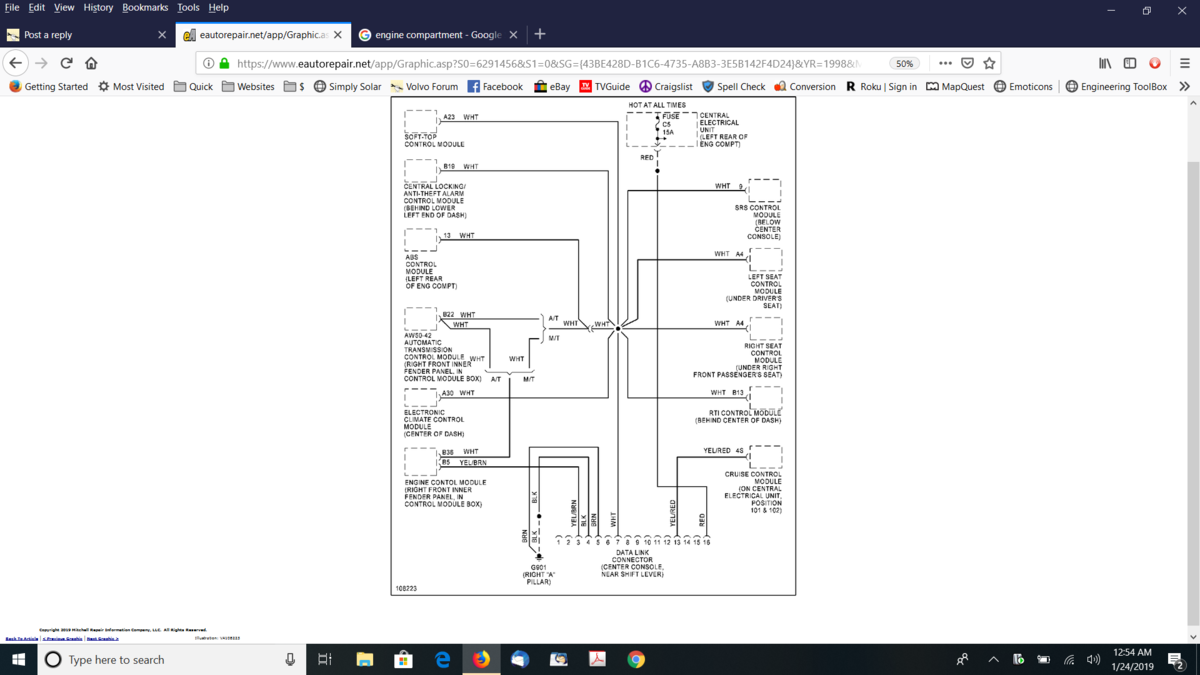Open the Bookmarks menu
The height and width of the screenshot is (675, 1200).
point(145,7)
